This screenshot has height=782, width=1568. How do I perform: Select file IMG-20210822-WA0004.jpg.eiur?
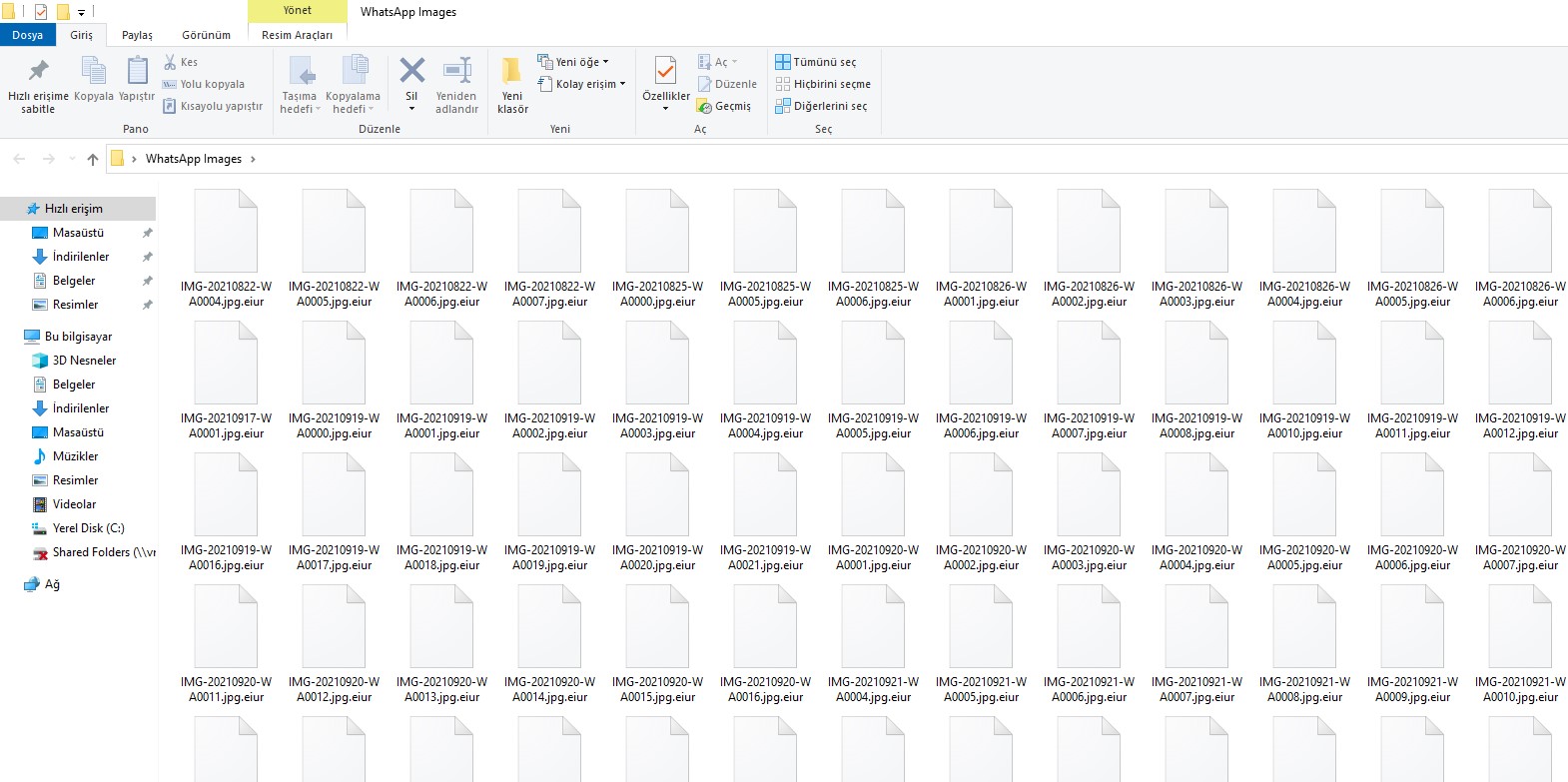(227, 249)
